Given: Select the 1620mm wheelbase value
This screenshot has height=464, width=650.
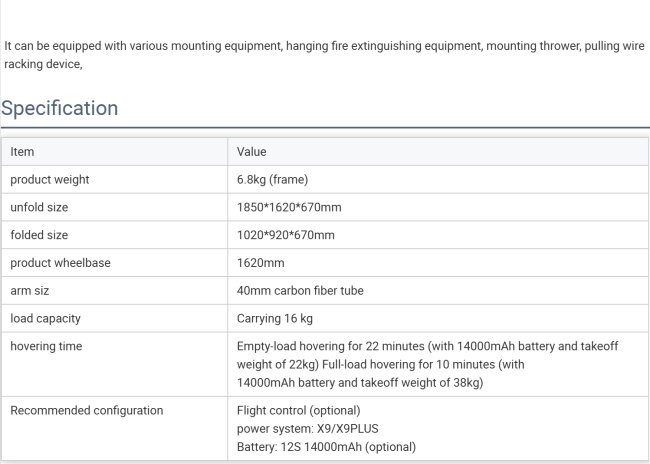Looking at the screenshot, I should point(261,263).
